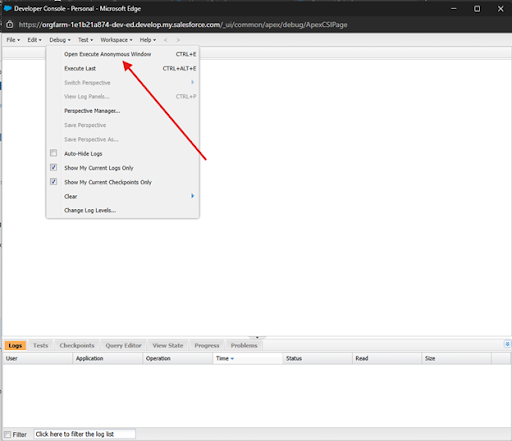
Task: Uncheck Show My Current Logs Only
Action: (x=53, y=167)
